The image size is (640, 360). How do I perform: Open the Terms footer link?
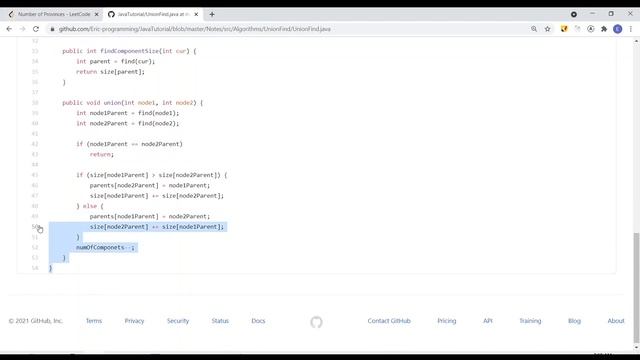93,321
